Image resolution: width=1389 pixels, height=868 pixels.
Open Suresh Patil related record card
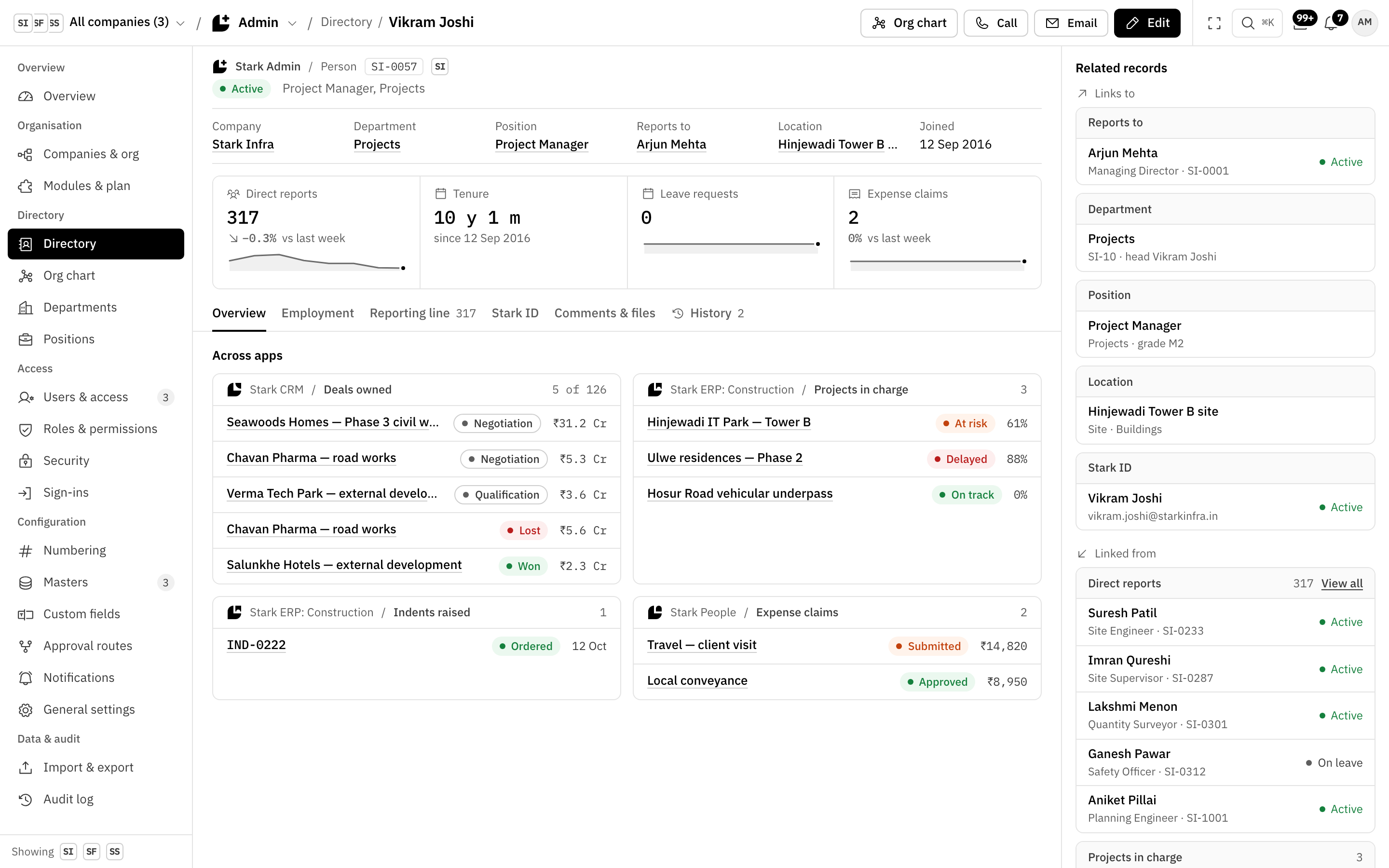pyautogui.click(x=1225, y=622)
